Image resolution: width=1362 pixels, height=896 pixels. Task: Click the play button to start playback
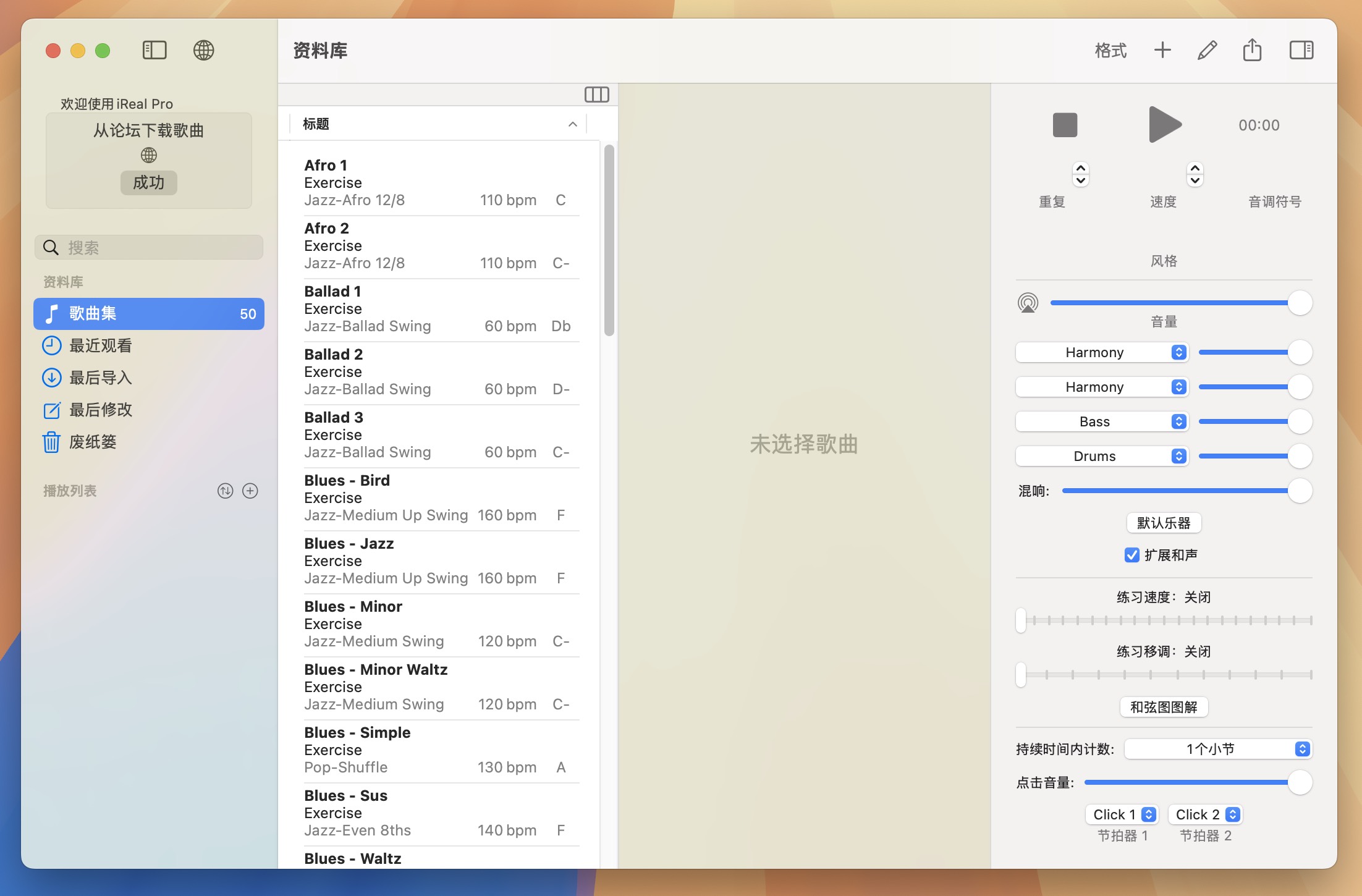click(1164, 124)
